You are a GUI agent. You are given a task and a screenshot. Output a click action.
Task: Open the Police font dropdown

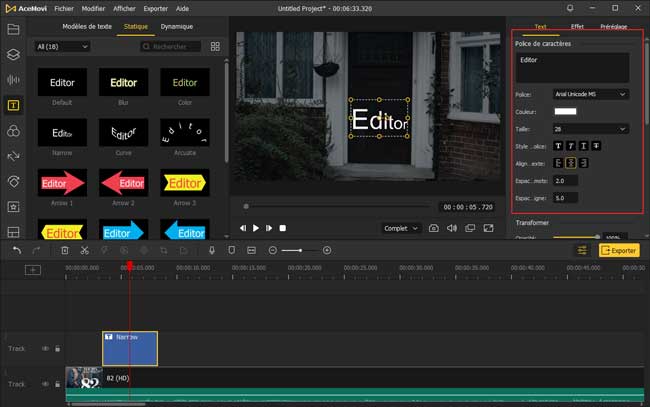[x=590, y=94]
